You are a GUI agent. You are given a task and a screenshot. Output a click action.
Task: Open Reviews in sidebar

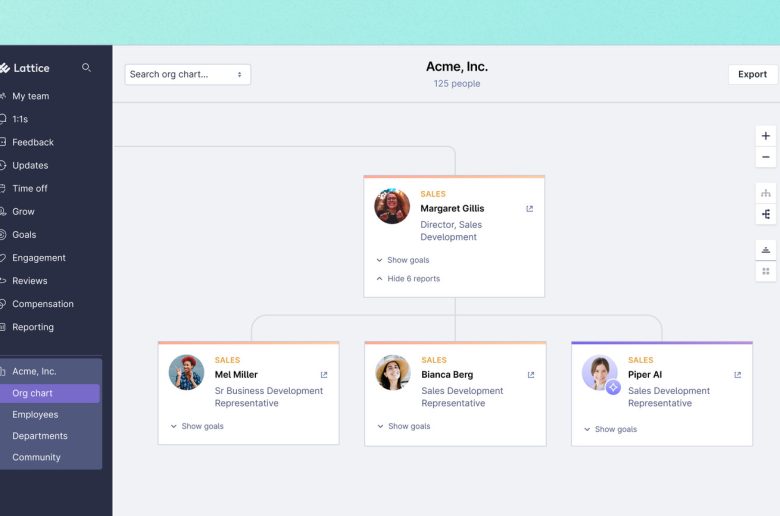[x=29, y=281]
